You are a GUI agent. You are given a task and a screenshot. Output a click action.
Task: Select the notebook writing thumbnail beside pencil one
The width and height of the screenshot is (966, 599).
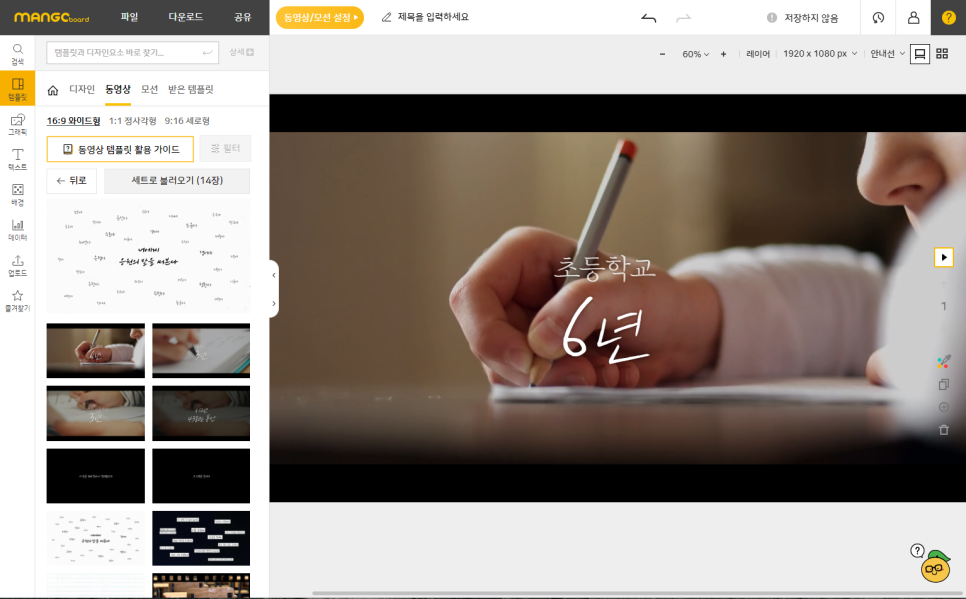click(x=201, y=351)
